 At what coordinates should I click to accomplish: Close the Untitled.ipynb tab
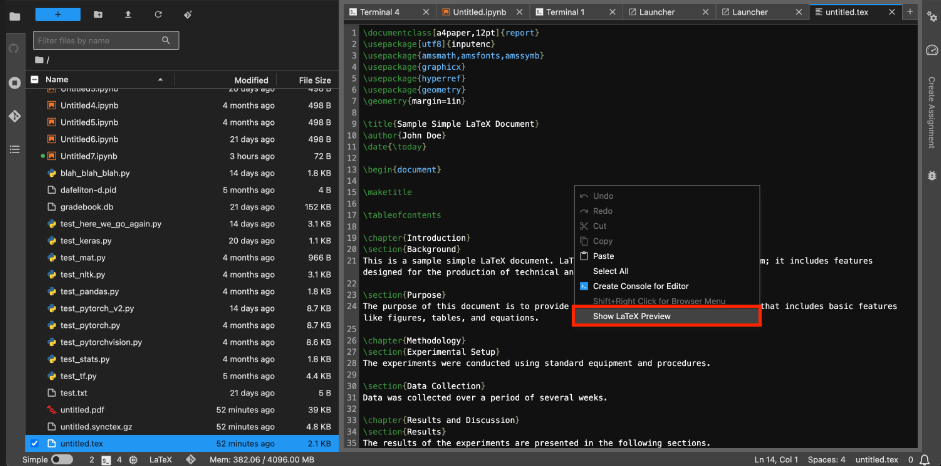(x=519, y=12)
